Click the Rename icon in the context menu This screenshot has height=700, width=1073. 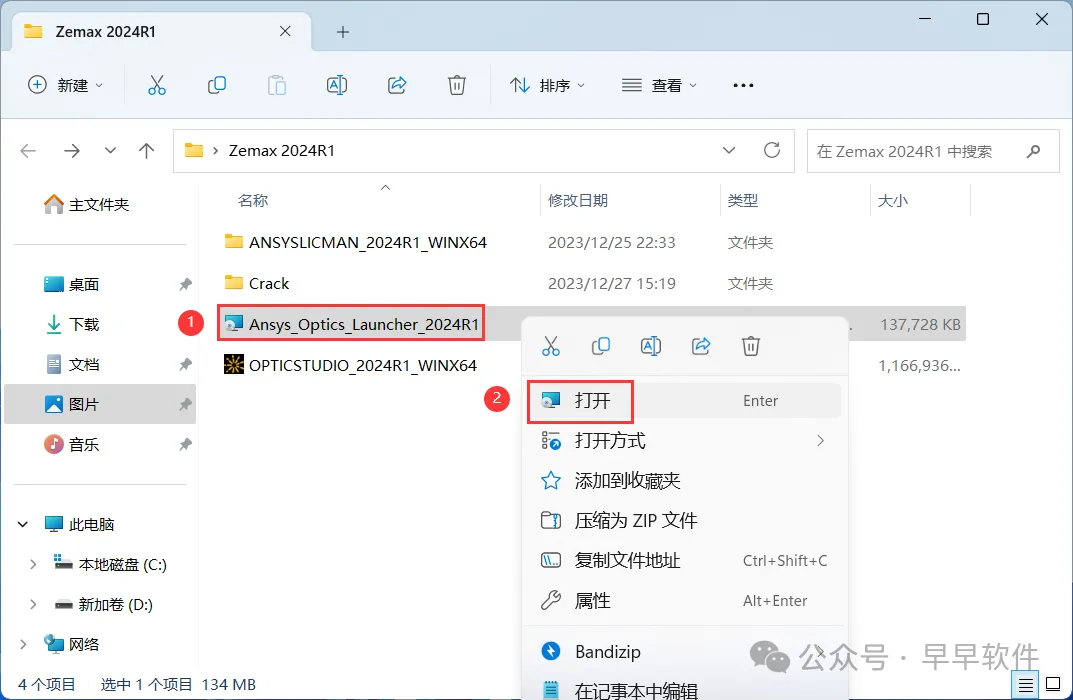coord(651,346)
